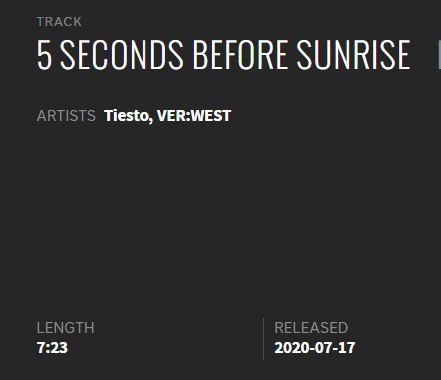Click the seconds 23 in the track length
Viewport: 441px width, 380px height.
click(x=59, y=348)
